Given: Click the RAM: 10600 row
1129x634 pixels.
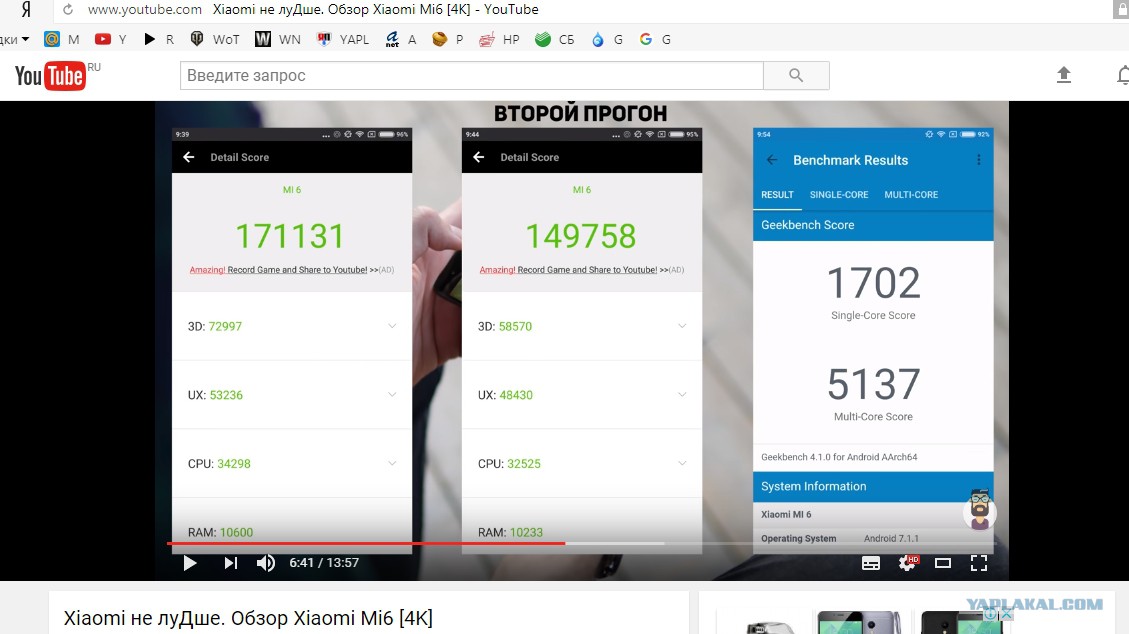Looking at the screenshot, I should tap(292, 533).
